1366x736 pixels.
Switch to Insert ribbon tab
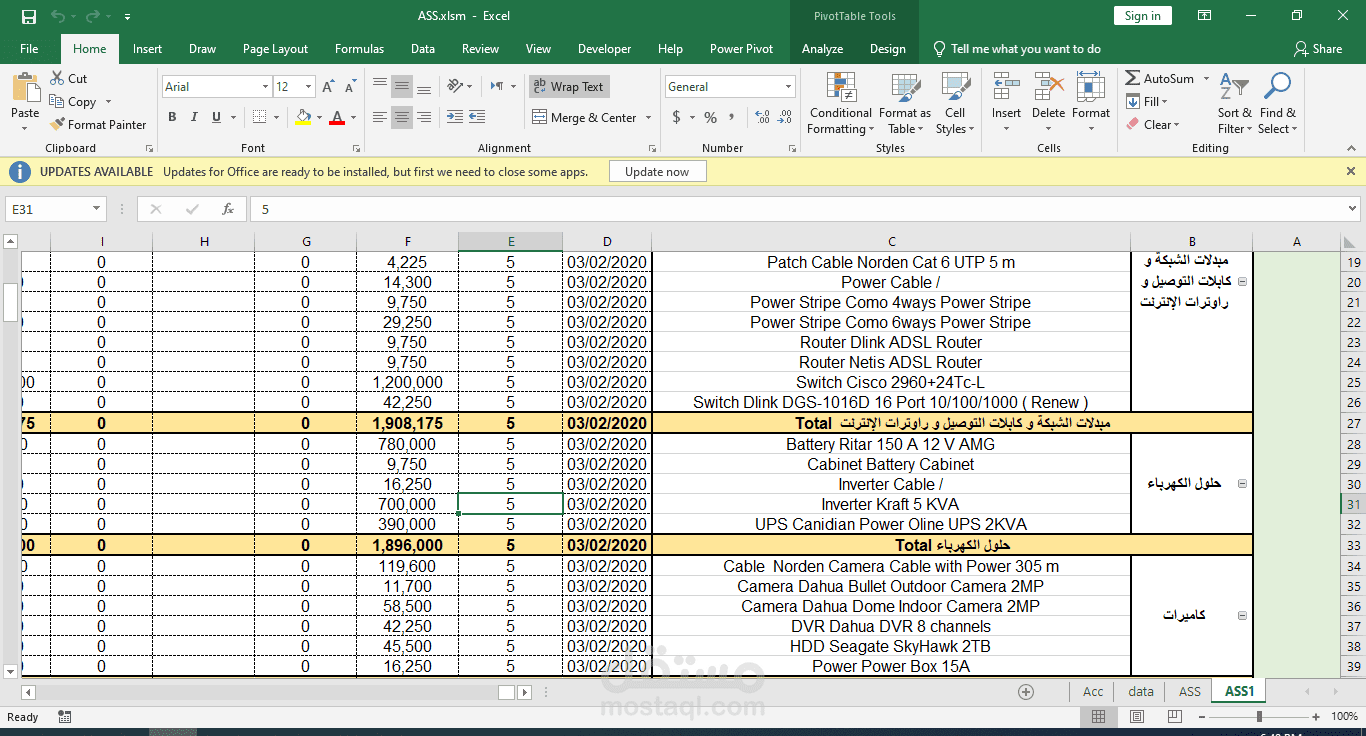point(147,49)
